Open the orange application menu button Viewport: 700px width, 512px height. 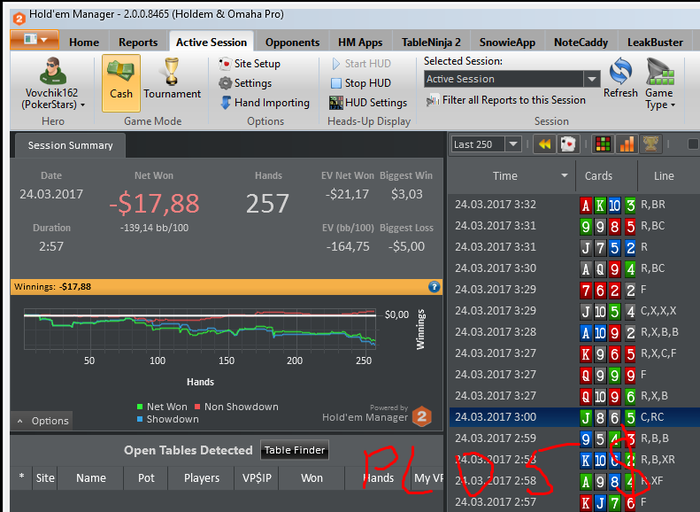[34, 40]
